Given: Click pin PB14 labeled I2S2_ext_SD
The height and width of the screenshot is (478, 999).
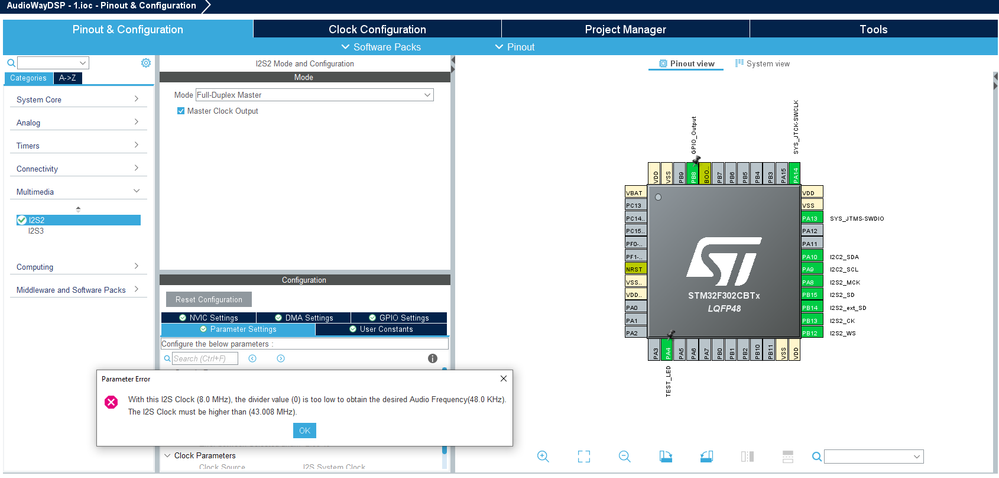Looking at the screenshot, I should tap(810, 307).
